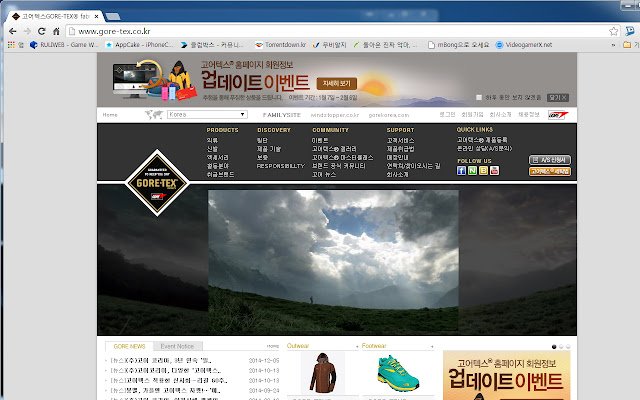Open the first top-bar link right of gorekorea.com
640x400 pixels.
(x=447, y=115)
